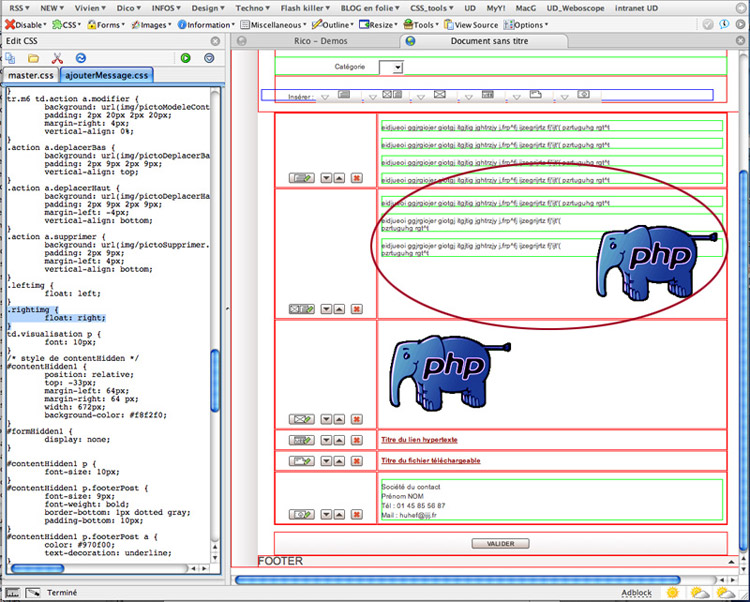Click the edit icon in contact row
Image resolution: width=750 pixels, height=602 pixels.
pyautogui.click(x=301, y=514)
